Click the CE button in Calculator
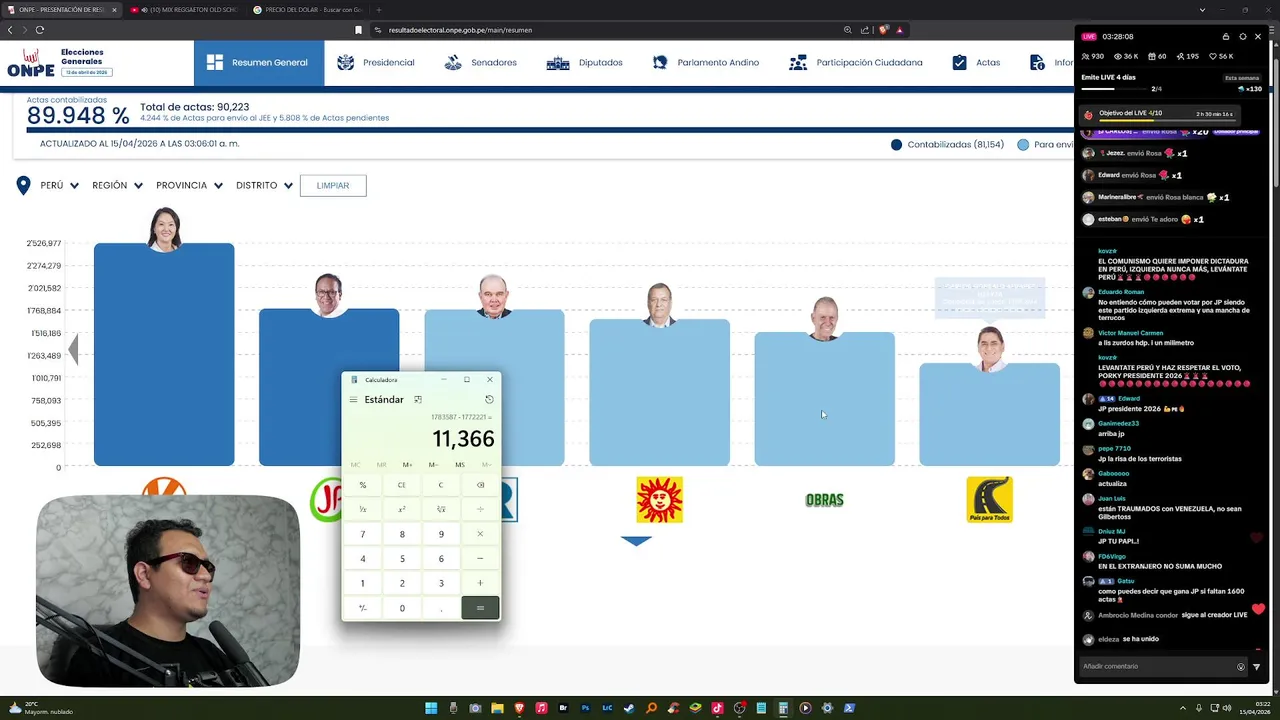The image size is (1280, 720). click(402, 485)
